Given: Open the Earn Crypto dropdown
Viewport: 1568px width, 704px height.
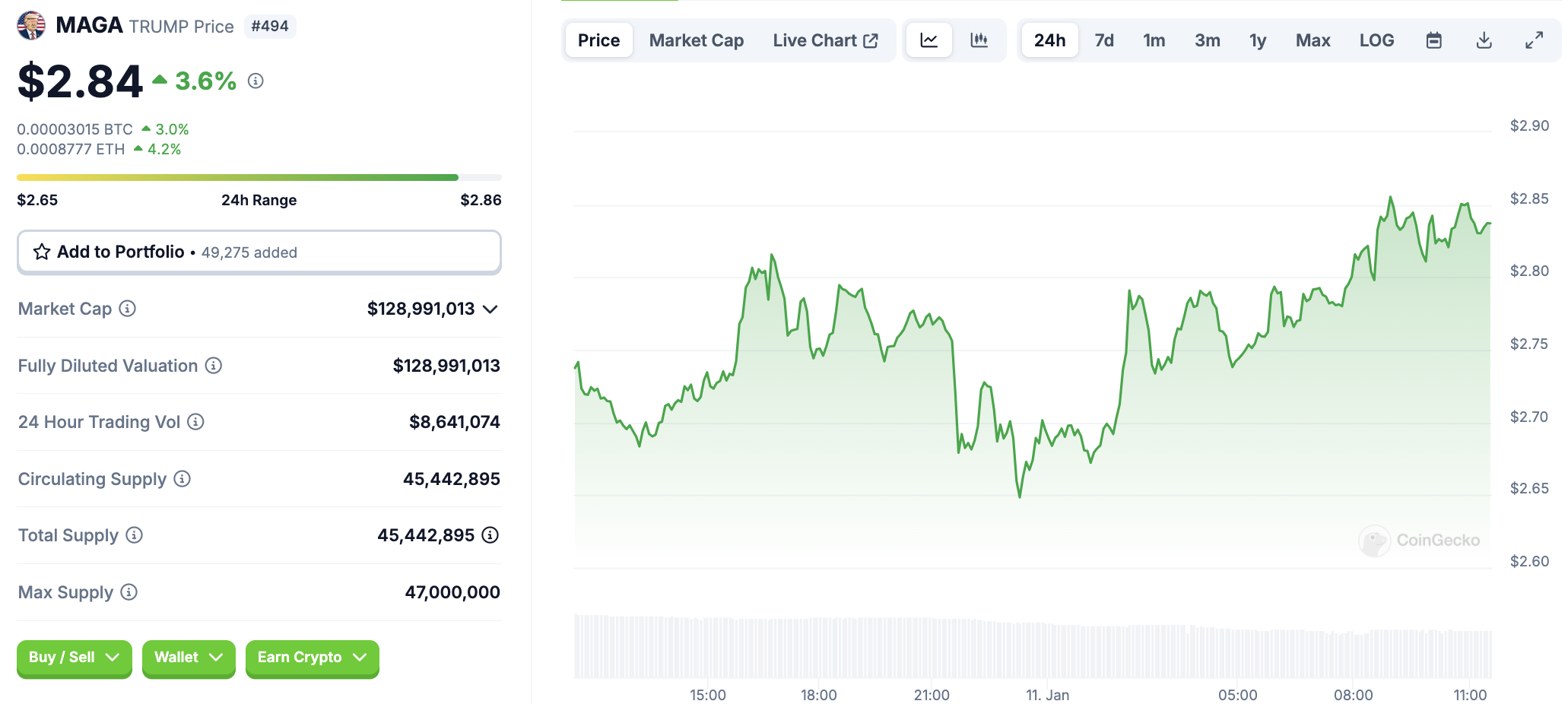Looking at the screenshot, I should coord(312,658).
